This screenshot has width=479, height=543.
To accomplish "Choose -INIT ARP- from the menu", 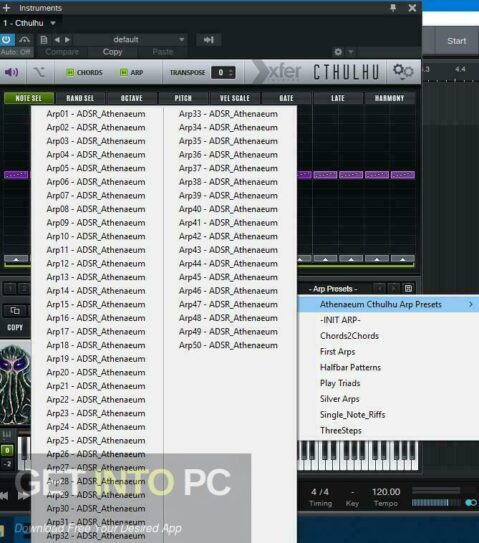I will (x=388, y=320).
